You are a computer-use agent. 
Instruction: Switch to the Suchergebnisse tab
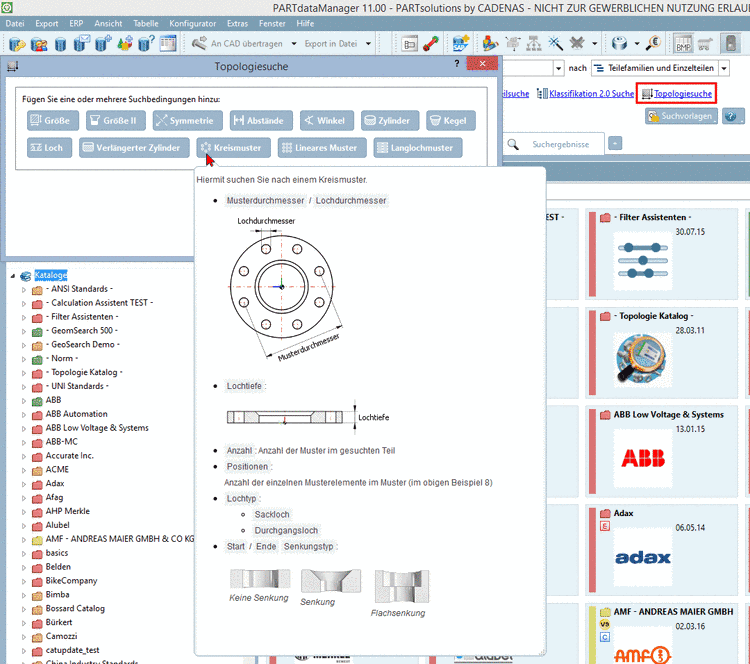pyautogui.click(x=553, y=144)
